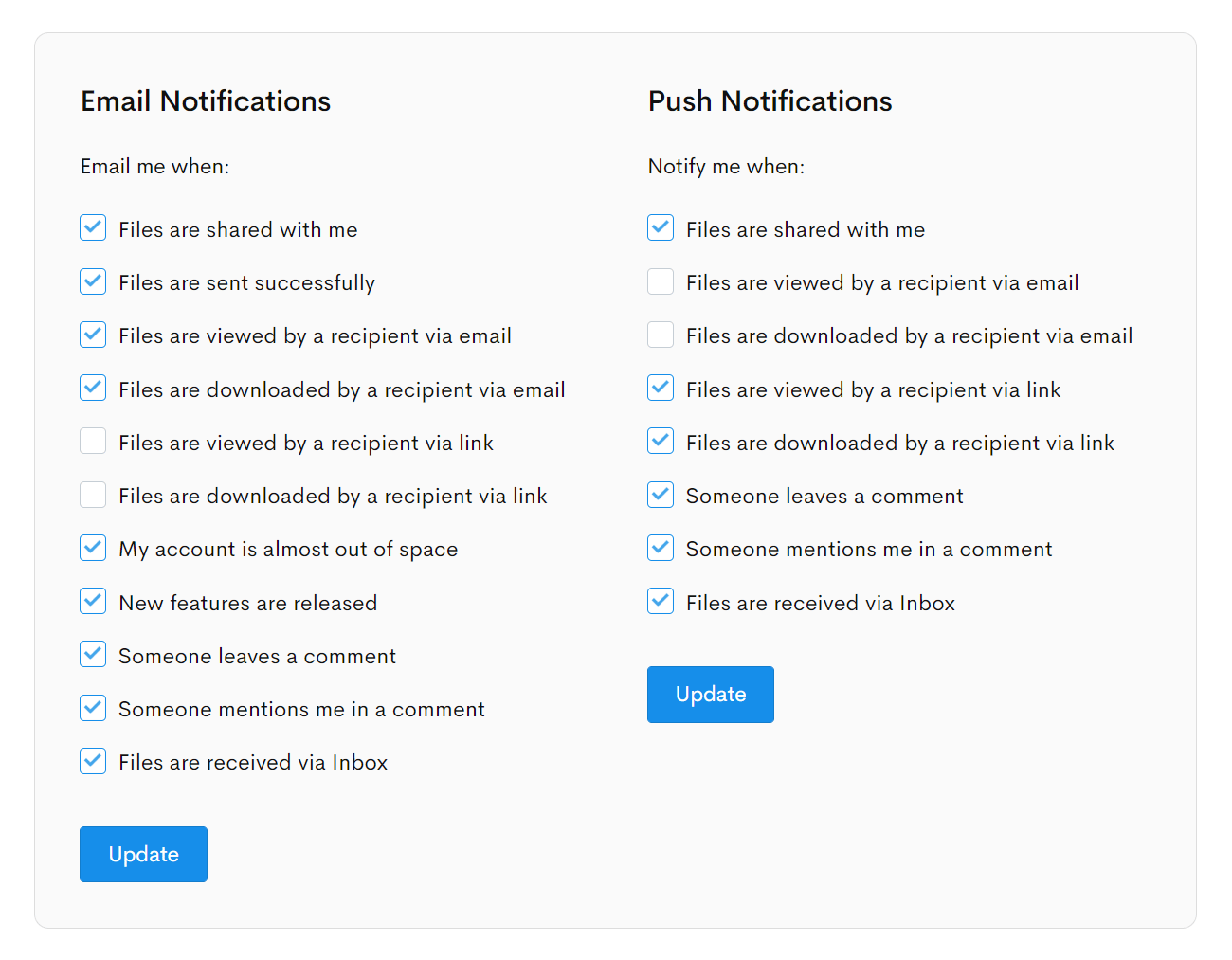This screenshot has width=1232, height=960.
Task: Disable email alert for comment mentions
Action: click(x=92, y=707)
